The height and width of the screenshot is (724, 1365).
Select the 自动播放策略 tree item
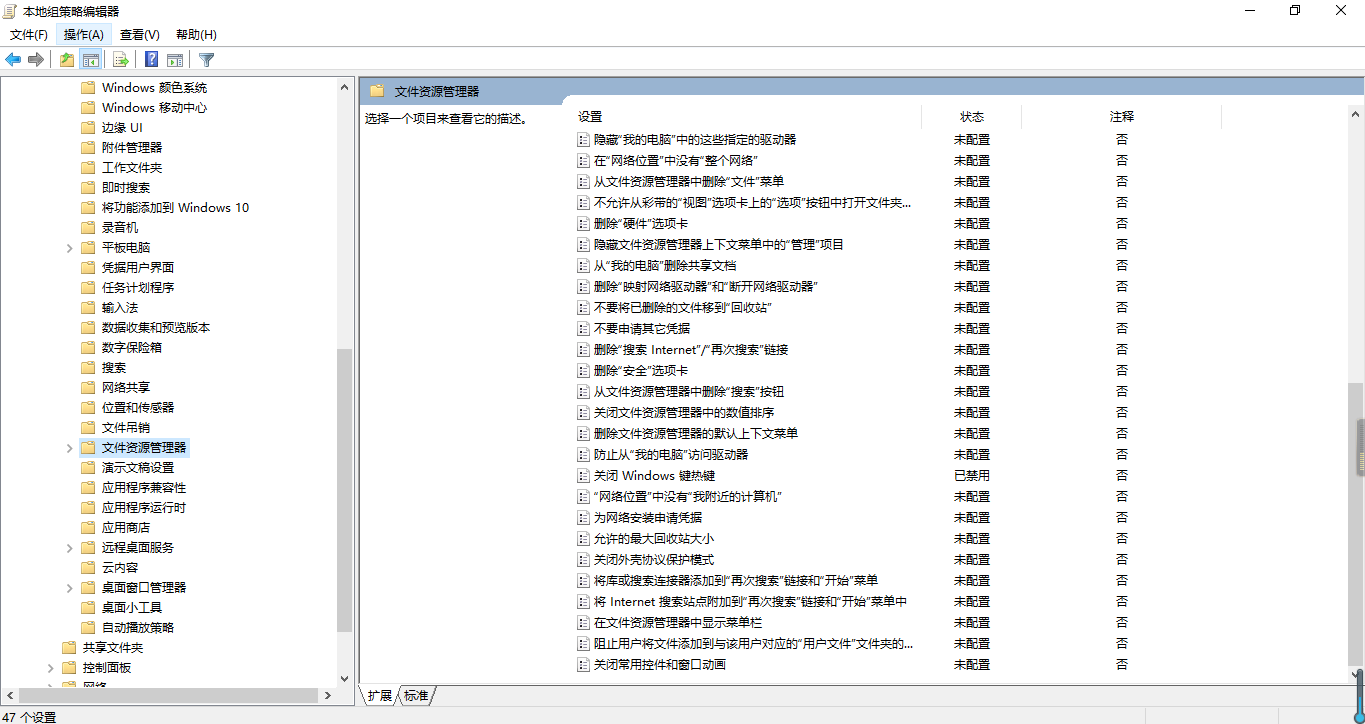click(138, 628)
